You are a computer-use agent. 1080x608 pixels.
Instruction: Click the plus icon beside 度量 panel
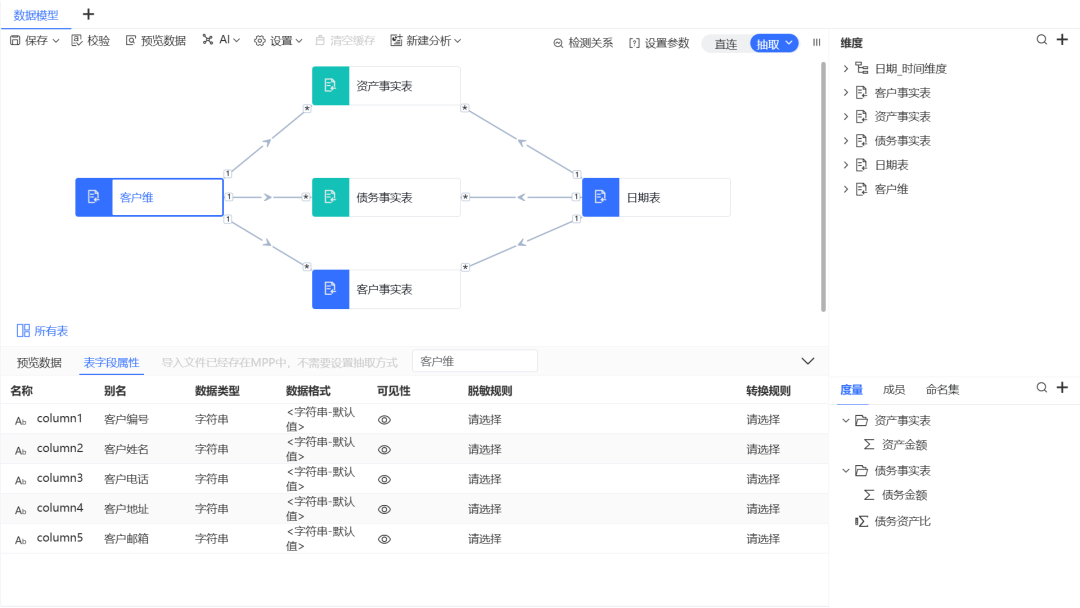tap(1062, 387)
